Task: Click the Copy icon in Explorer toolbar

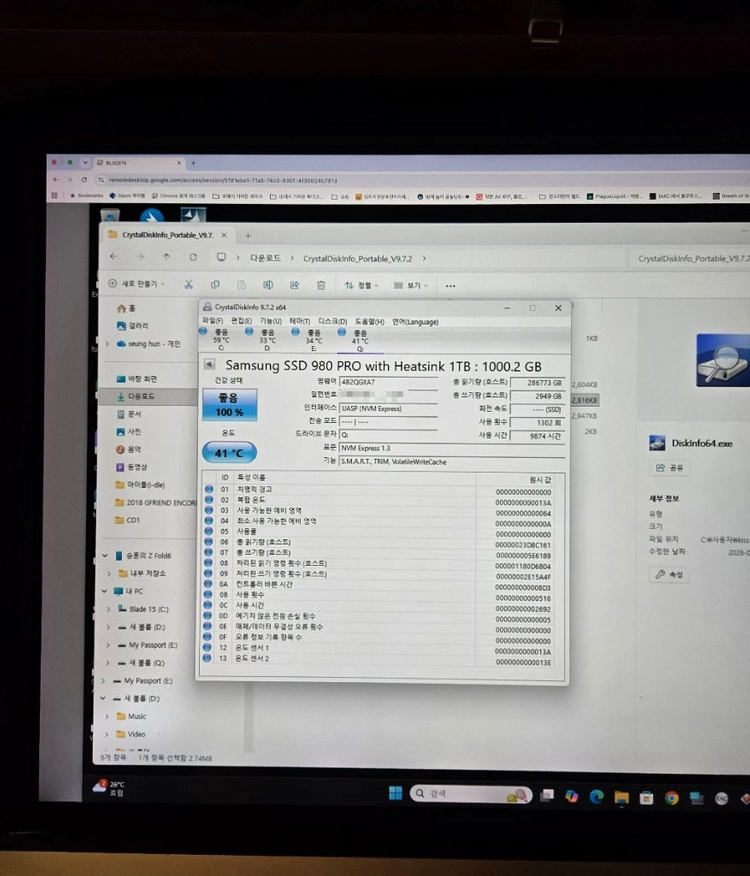Action: pyautogui.click(x=215, y=285)
